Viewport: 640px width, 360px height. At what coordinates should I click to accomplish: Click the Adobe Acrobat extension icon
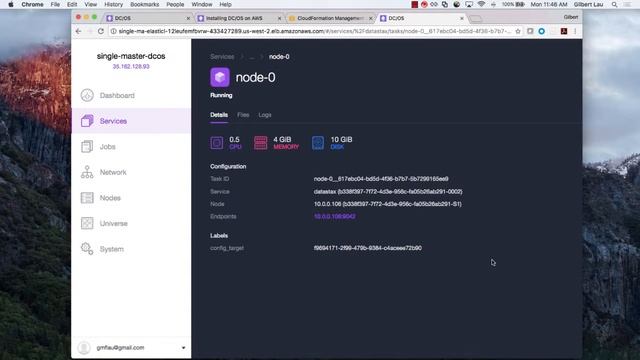coord(564,31)
